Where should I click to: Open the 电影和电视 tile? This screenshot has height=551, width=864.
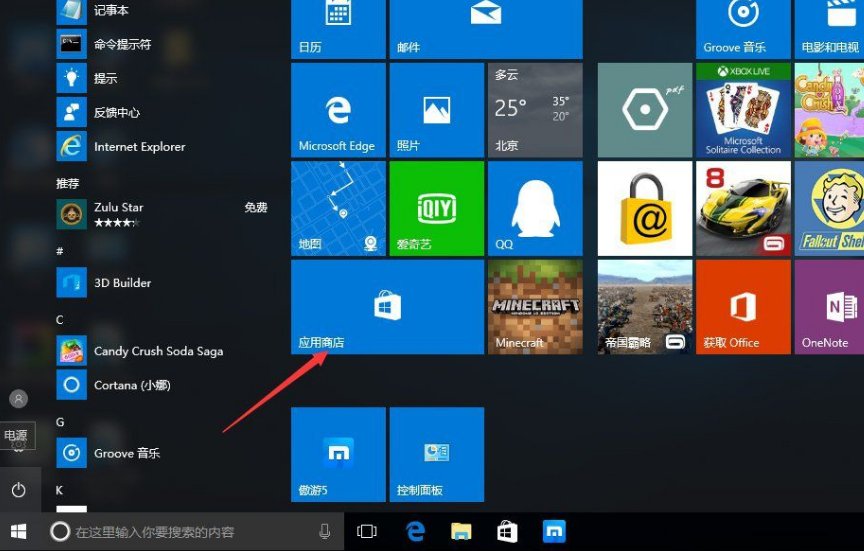pyautogui.click(x=829, y=29)
